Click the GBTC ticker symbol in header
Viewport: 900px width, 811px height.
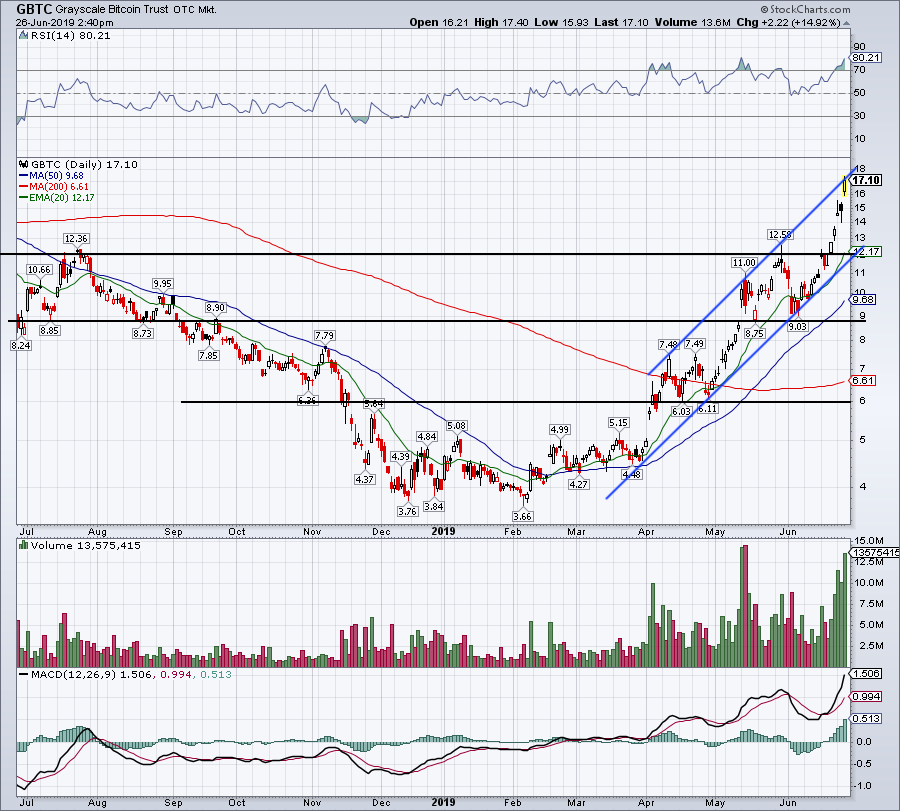[x=34, y=9]
